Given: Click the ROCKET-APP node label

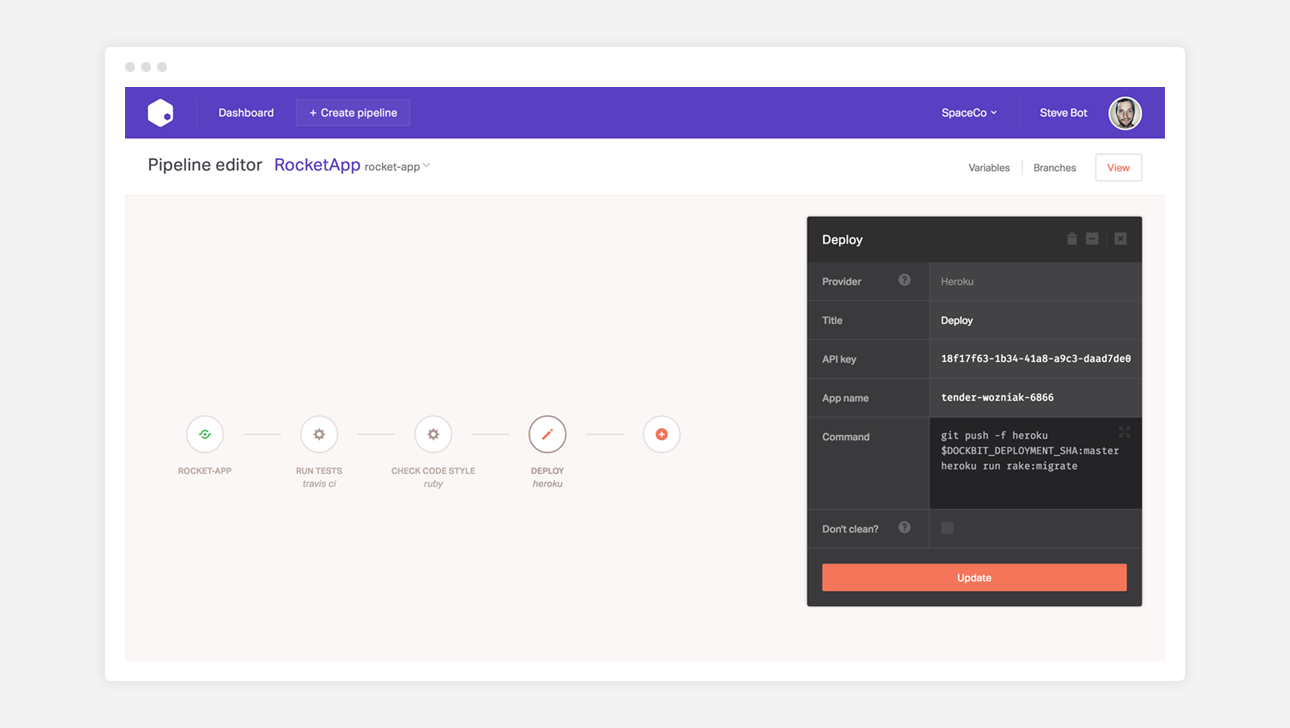Looking at the screenshot, I should [205, 471].
